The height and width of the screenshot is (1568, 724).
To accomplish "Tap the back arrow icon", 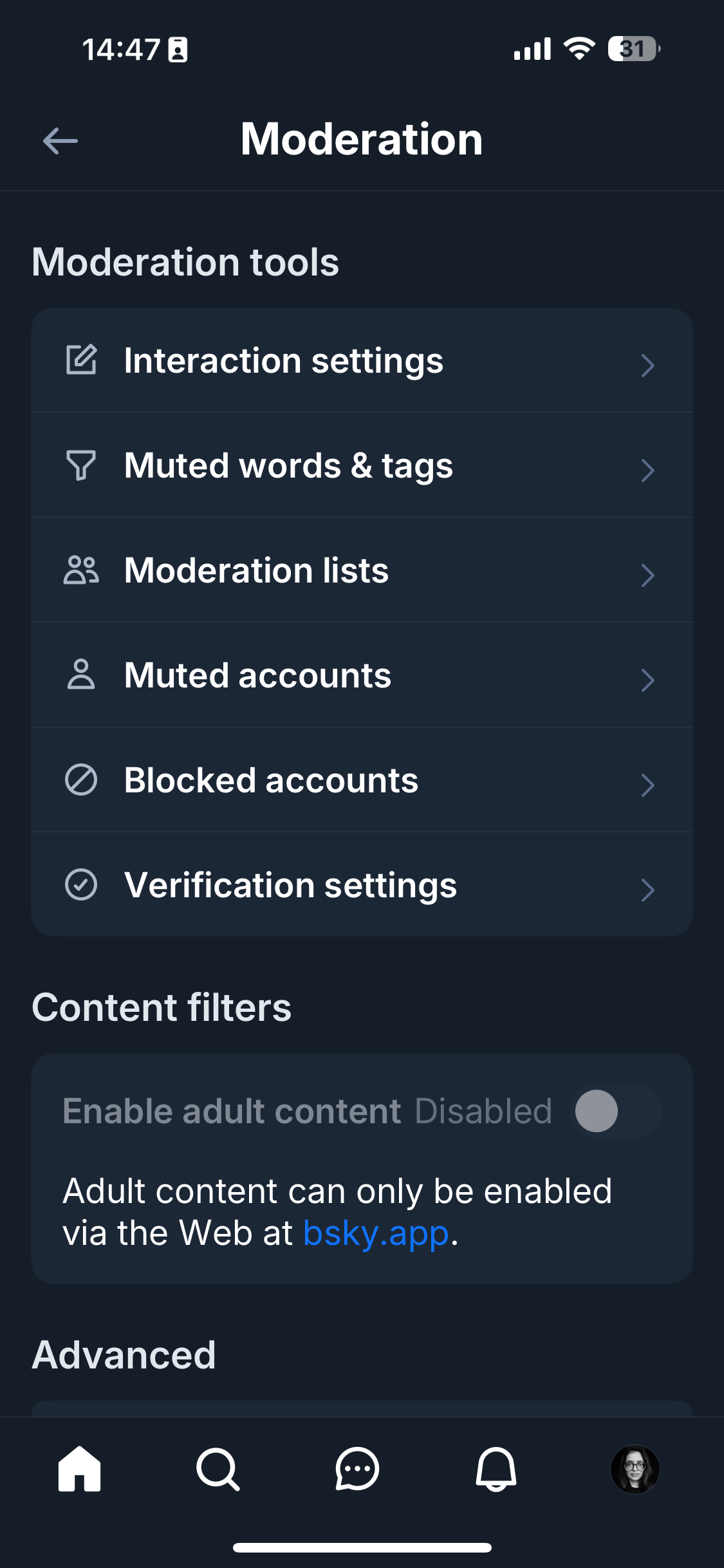I will (60, 141).
